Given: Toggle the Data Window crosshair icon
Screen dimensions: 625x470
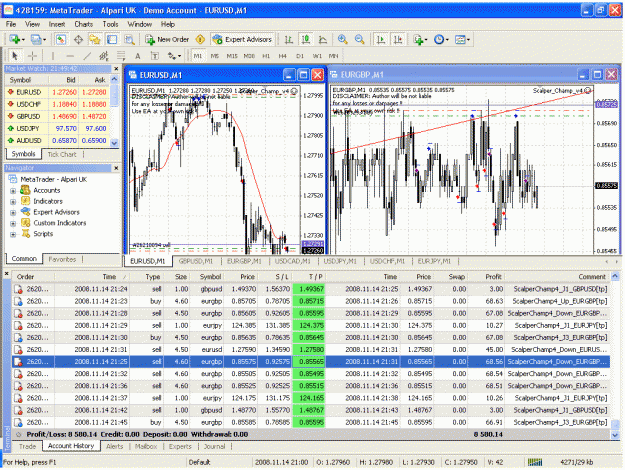Looking at the screenshot, I should coord(78,39).
